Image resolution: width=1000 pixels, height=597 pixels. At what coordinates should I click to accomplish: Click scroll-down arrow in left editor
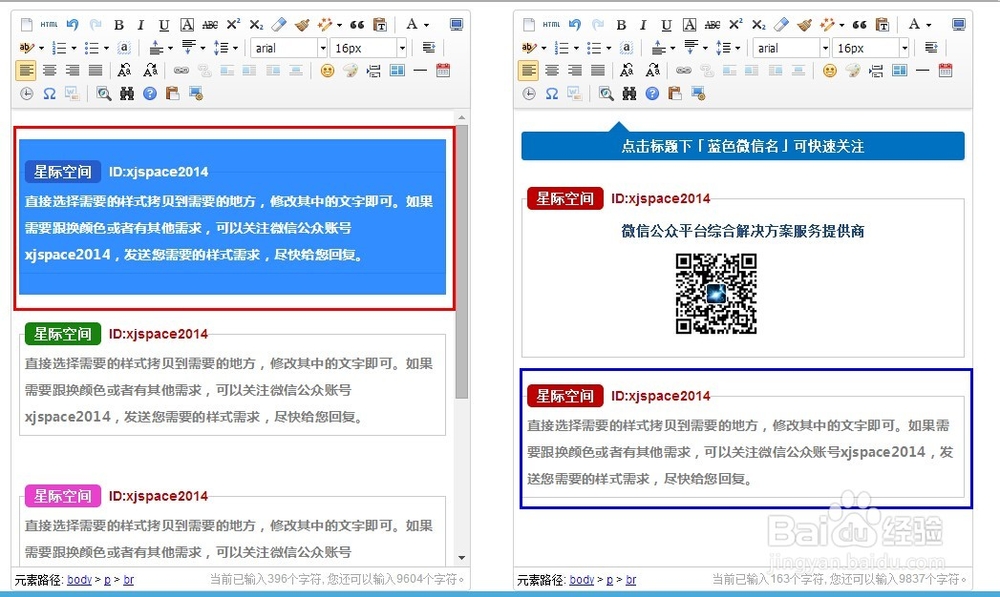tap(462, 558)
